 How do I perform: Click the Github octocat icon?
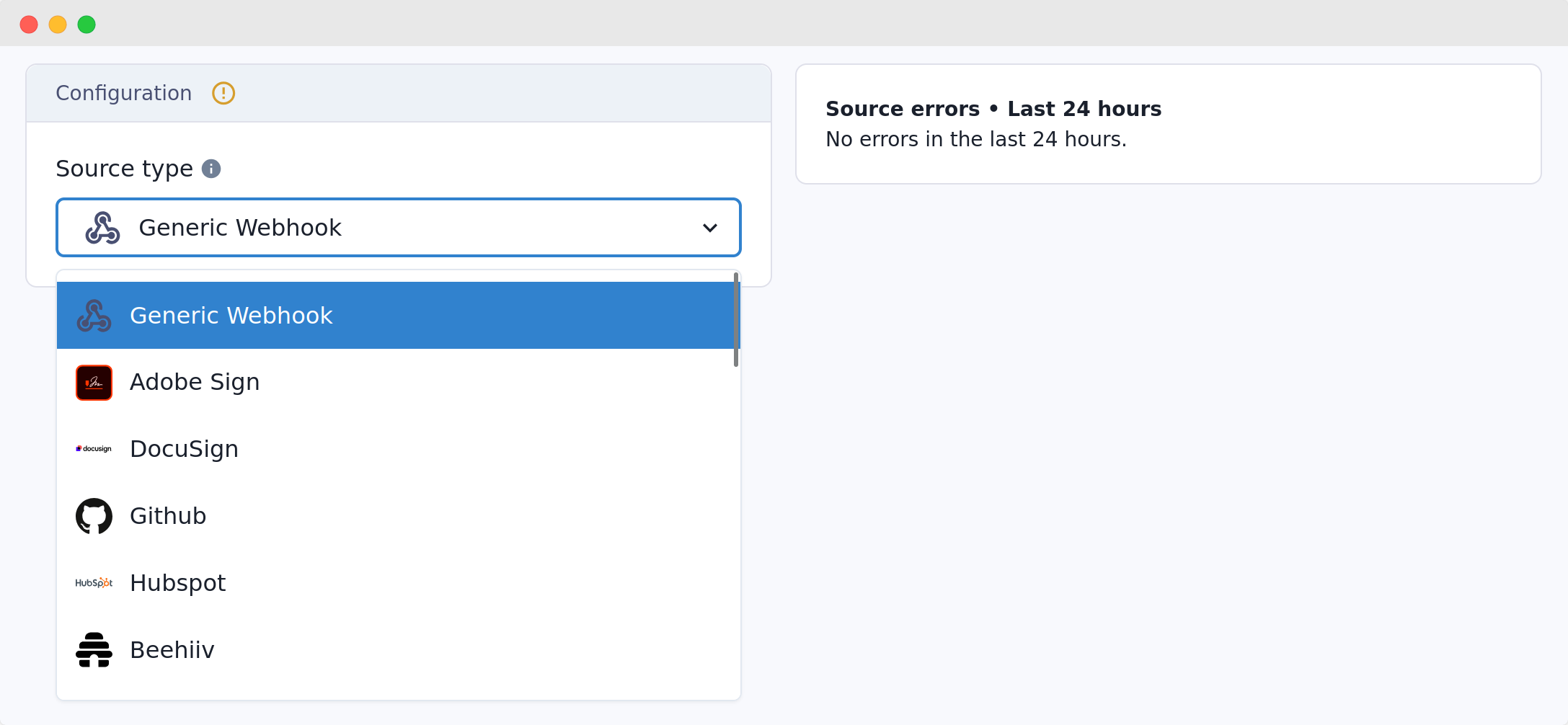93,515
